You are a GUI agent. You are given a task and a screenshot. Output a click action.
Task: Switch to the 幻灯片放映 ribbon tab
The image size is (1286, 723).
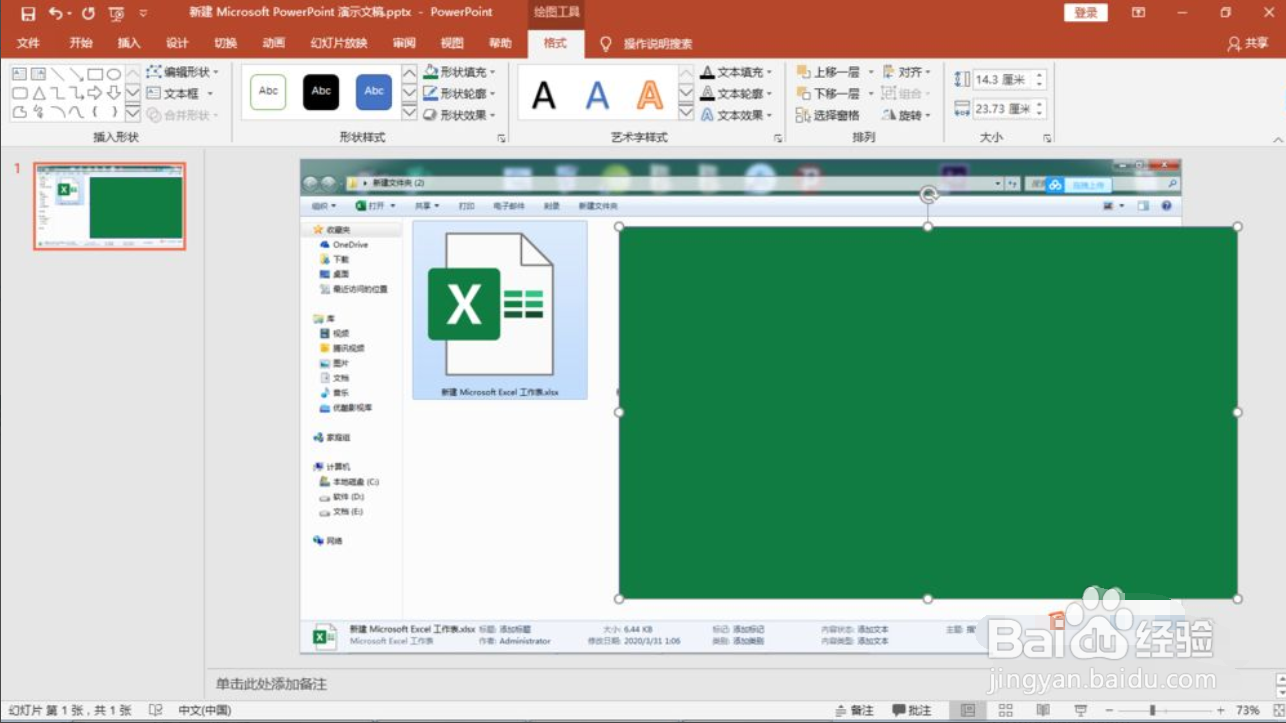(x=339, y=43)
